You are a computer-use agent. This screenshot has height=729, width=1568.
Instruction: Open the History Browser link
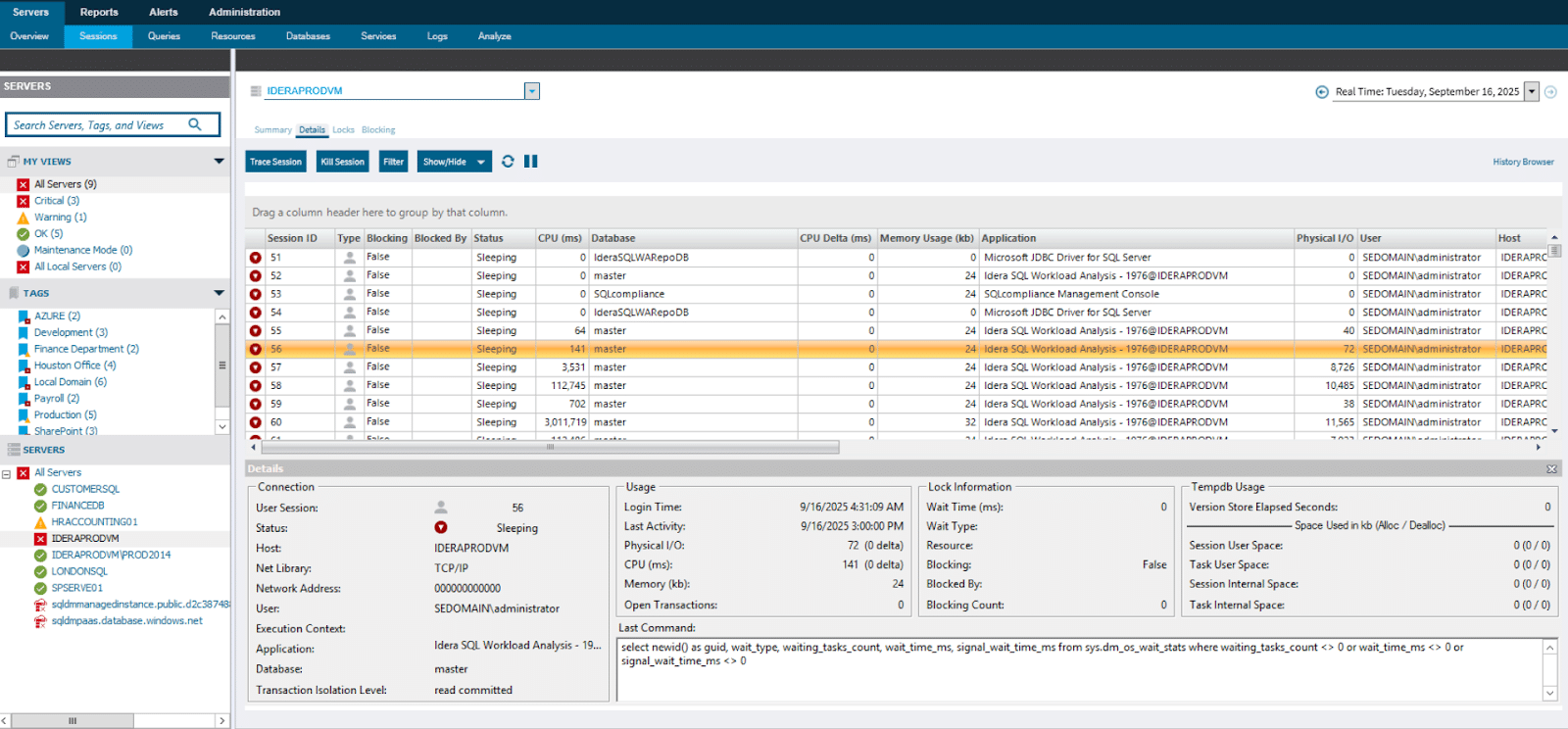tap(1523, 163)
